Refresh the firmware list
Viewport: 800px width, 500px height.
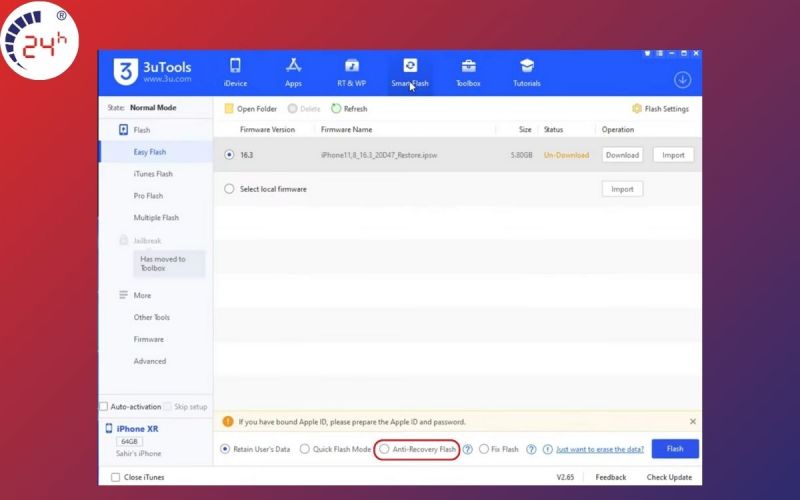coord(349,109)
